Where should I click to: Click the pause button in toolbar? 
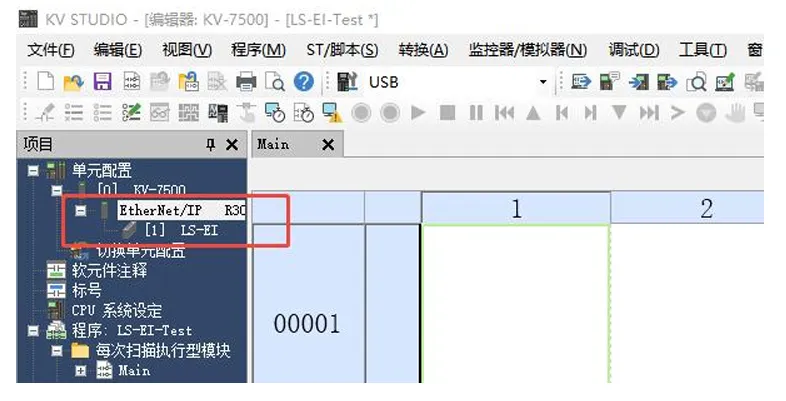476,113
